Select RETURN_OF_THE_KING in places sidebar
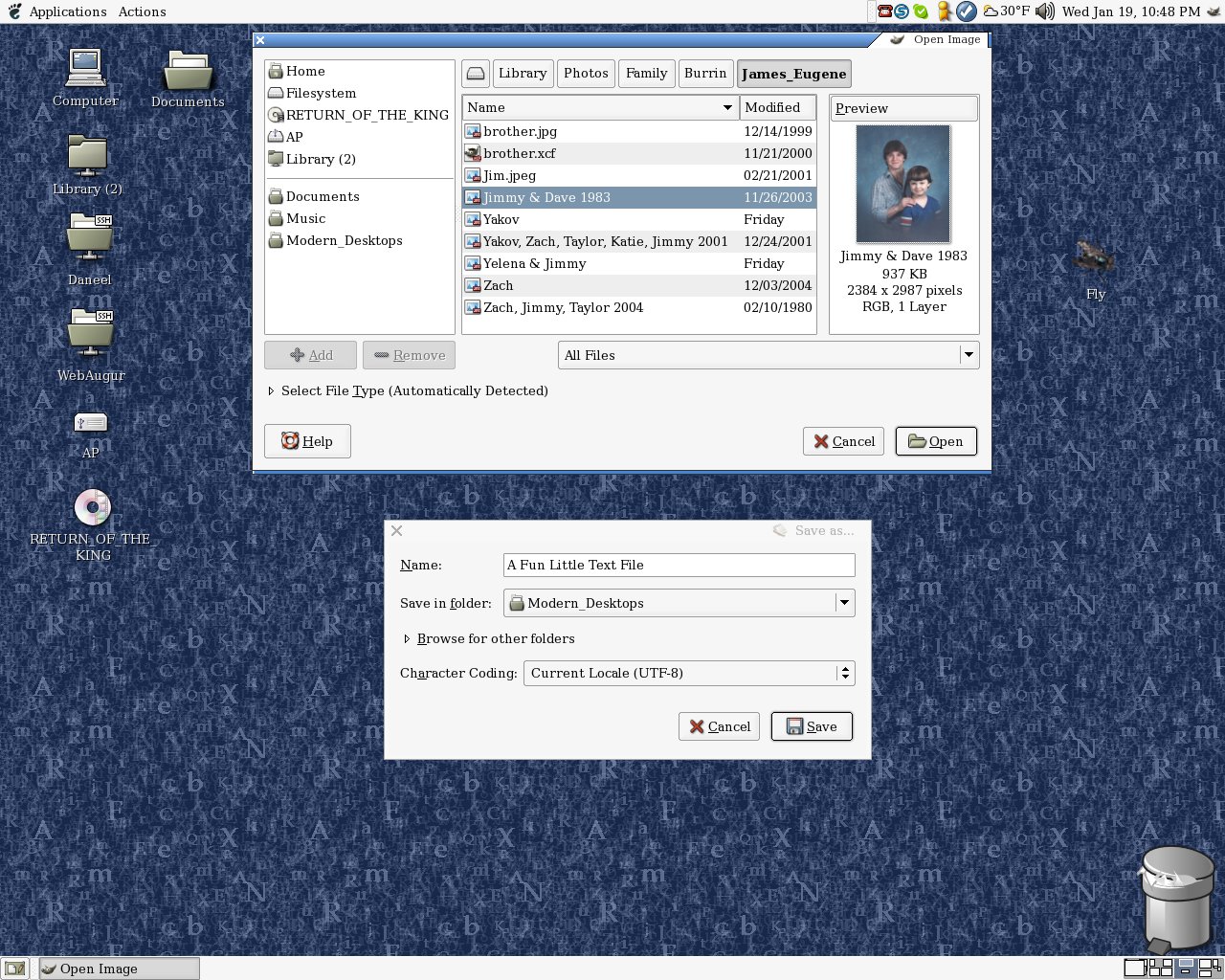1225x980 pixels. click(359, 115)
